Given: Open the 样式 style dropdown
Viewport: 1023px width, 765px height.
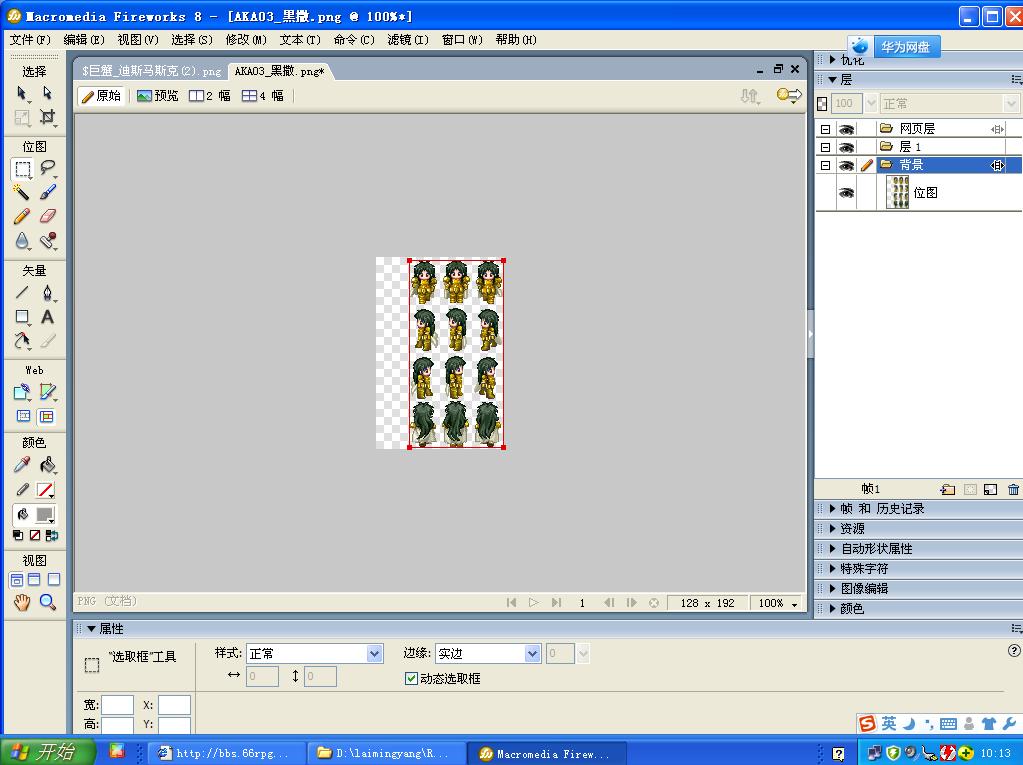Looking at the screenshot, I should point(374,653).
